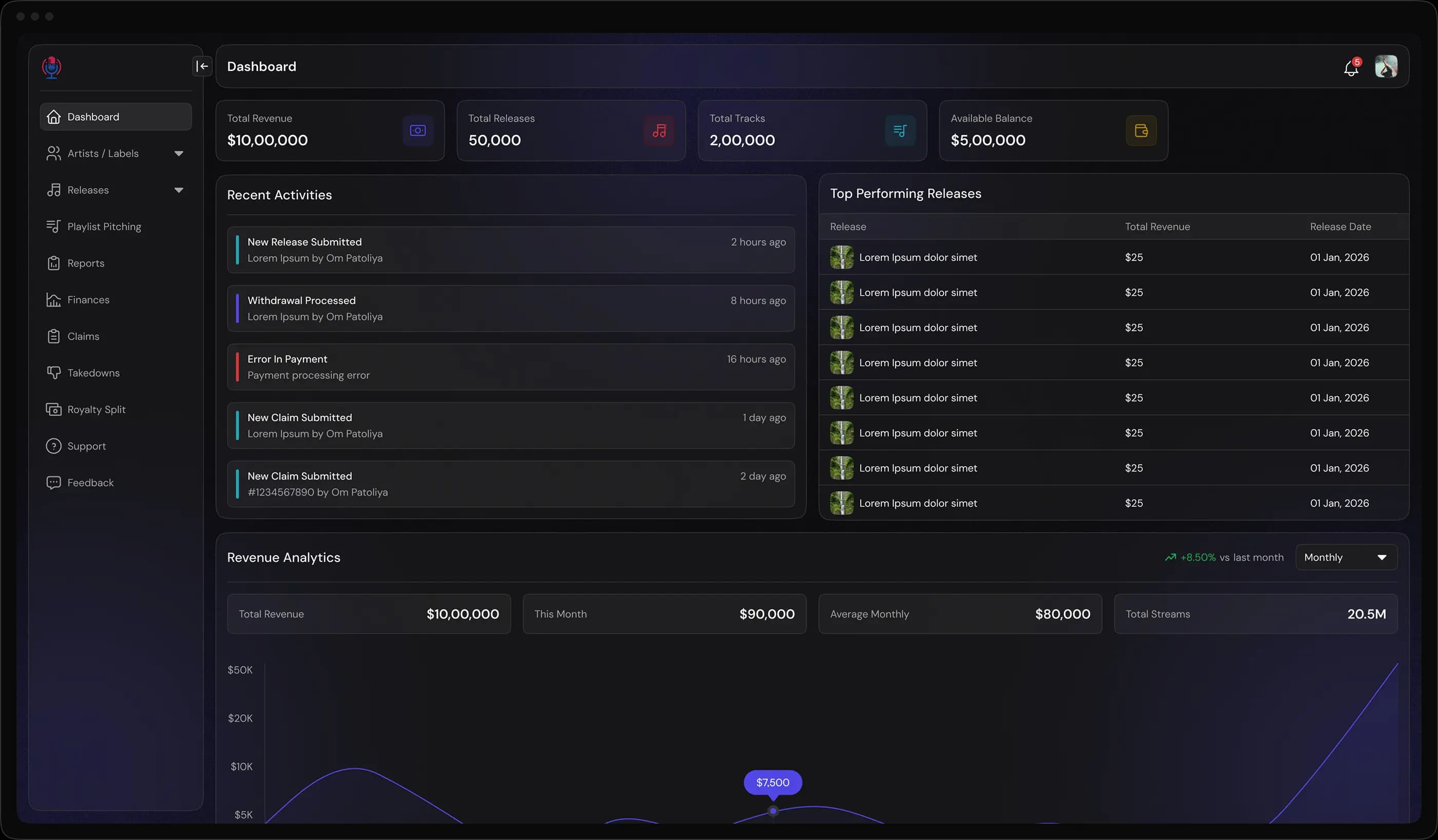1438x840 pixels.
Task: Click the Feedback chat bubble icon
Action: pos(53,483)
